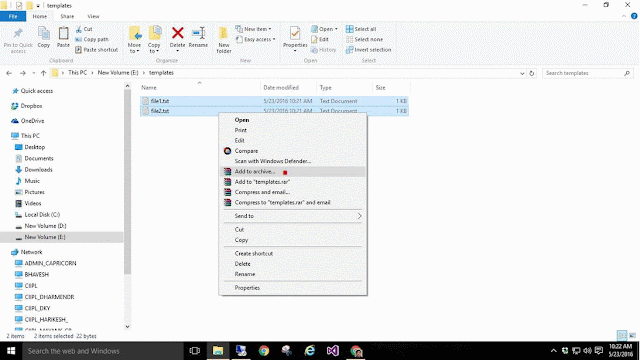Open Internet Explorer from the taskbar
Image resolution: width=640 pixels, height=360 pixels.
click(x=310, y=351)
